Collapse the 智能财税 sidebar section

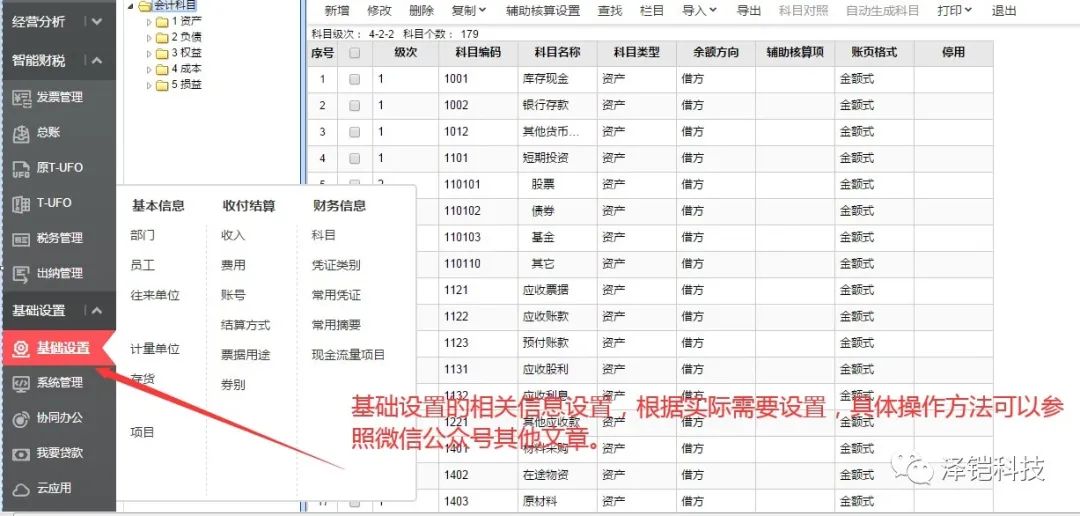point(97,61)
